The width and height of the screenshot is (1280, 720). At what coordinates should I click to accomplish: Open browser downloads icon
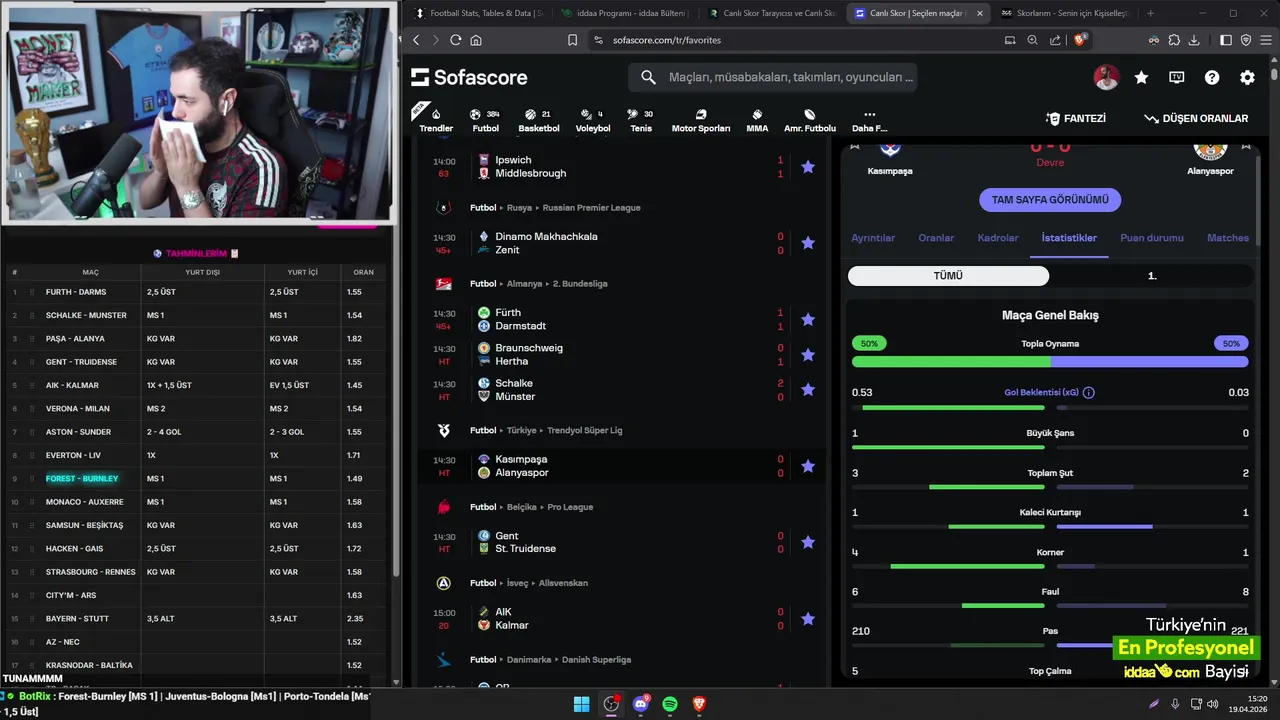pyautogui.click(x=1194, y=40)
